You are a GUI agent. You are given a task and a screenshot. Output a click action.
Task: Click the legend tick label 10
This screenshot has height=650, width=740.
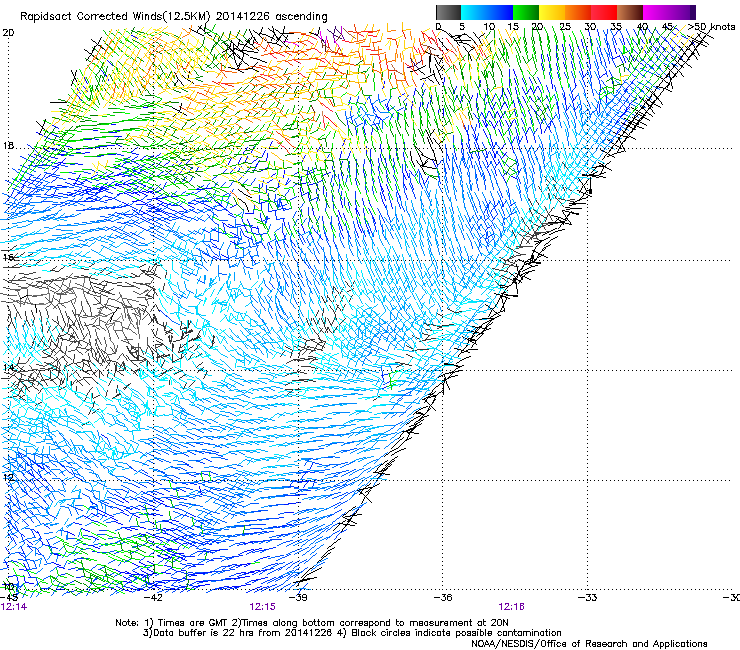click(489, 27)
